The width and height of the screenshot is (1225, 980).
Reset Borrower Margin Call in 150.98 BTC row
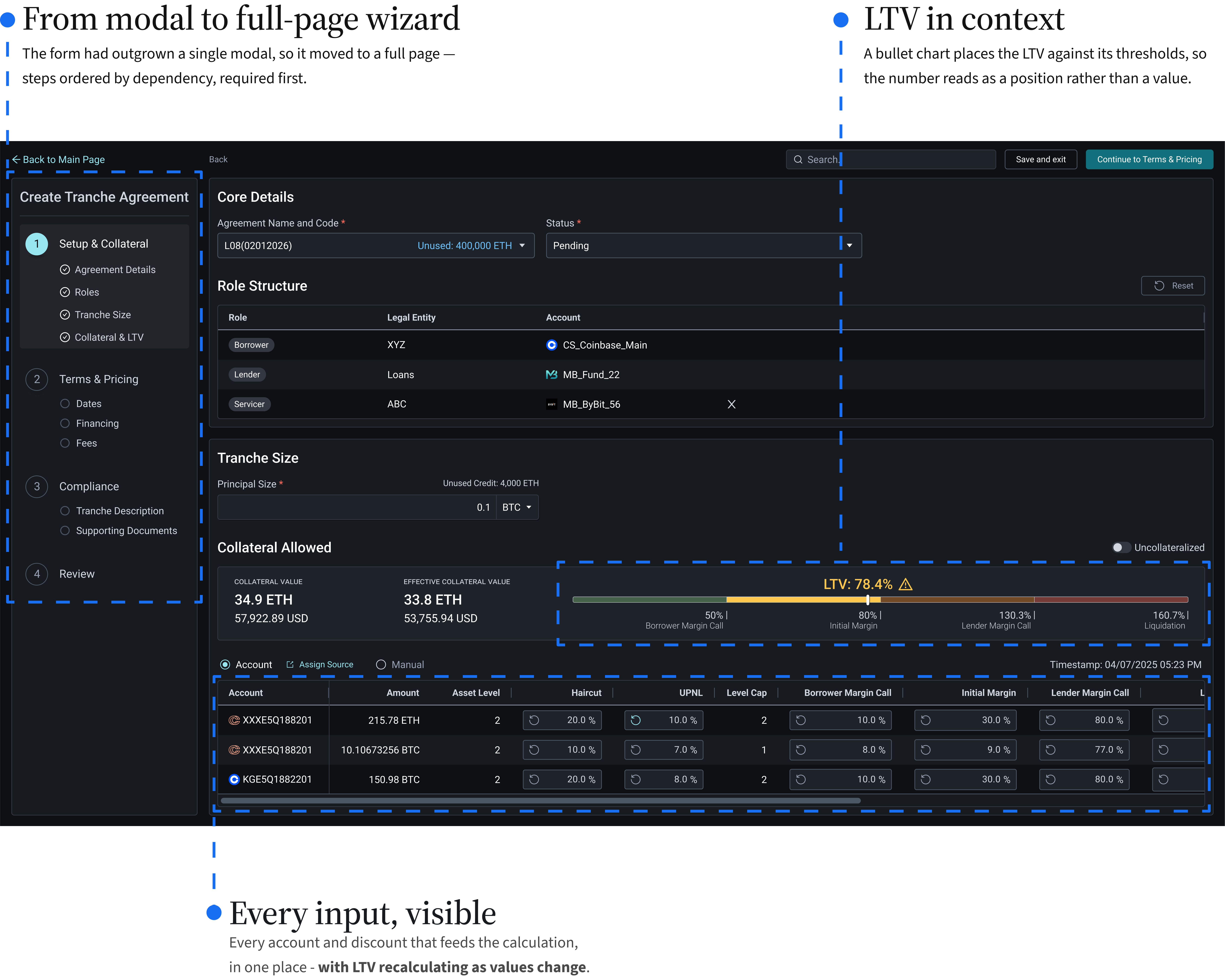(x=801, y=779)
